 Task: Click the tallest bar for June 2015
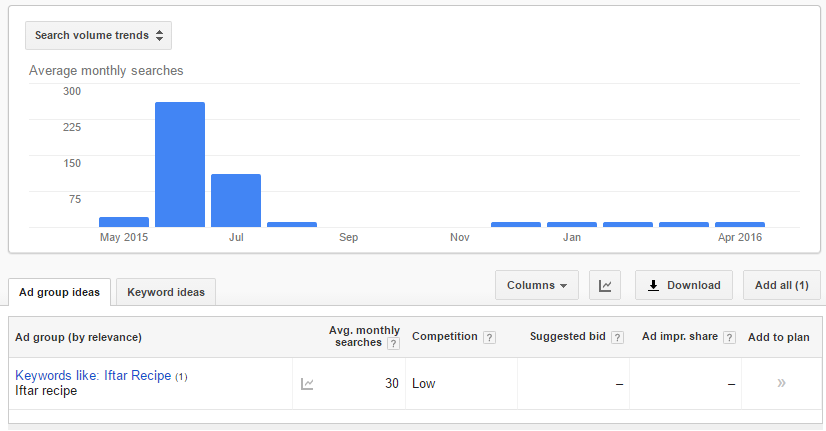tap(180, 164)
